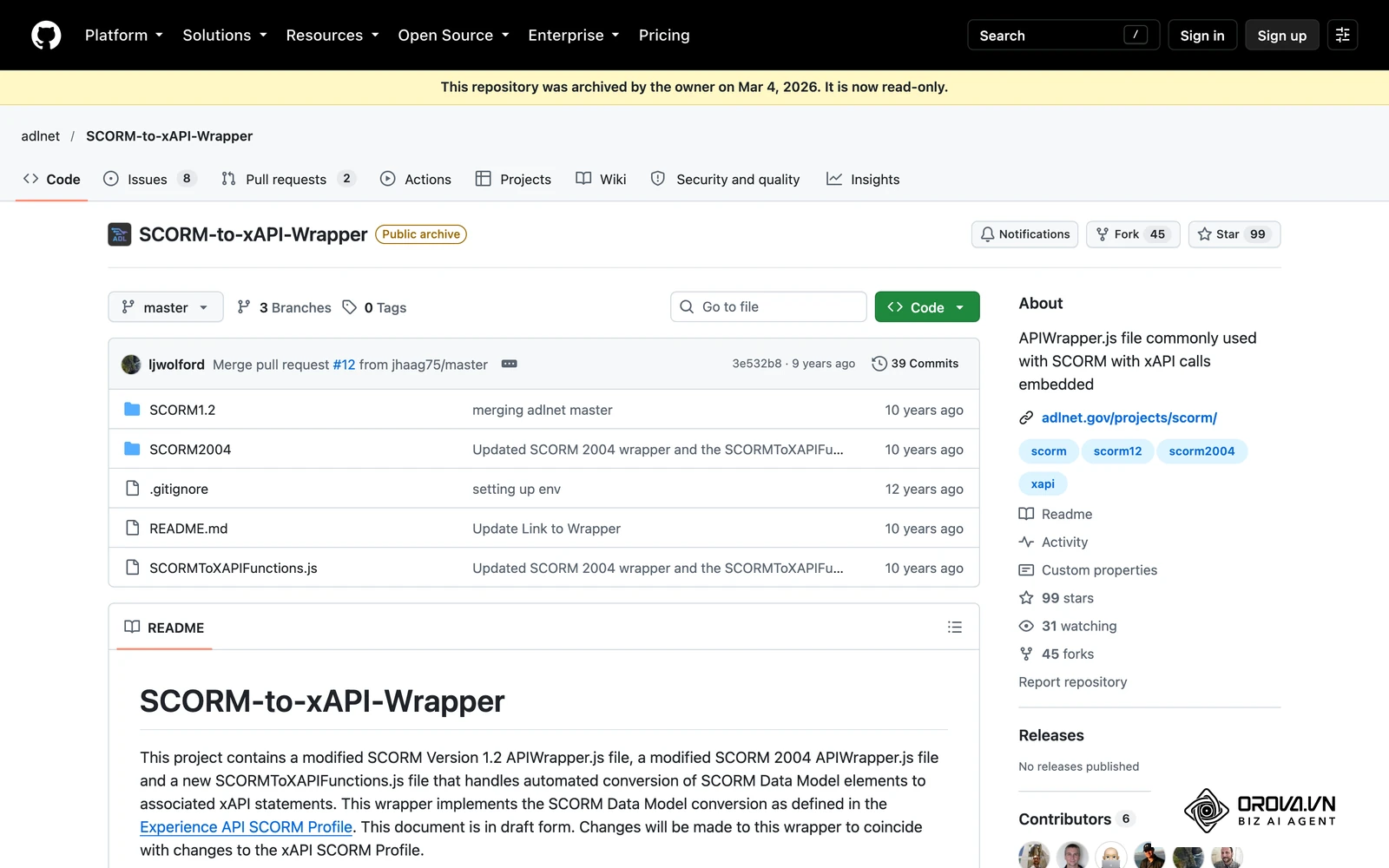Click the GitHub logo icon
The height and width of the screenshot is (868, 1389).
click(x=46, y=36)
